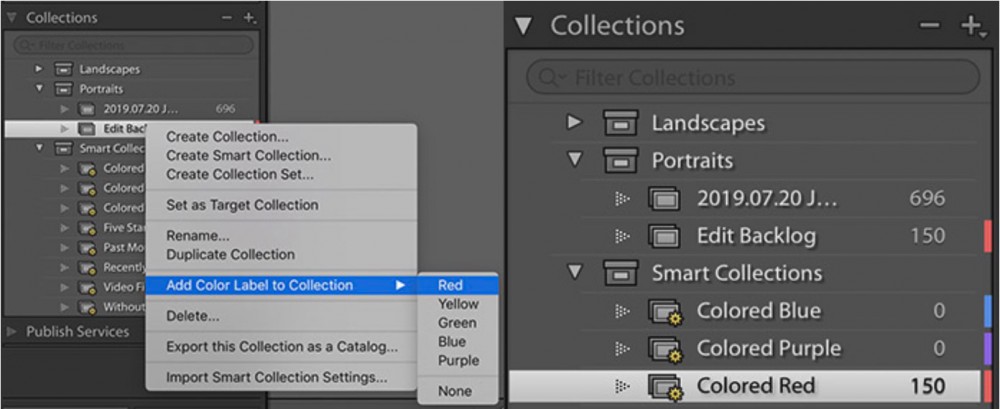Collapse the Portraits set in the large panel
The width and height of the screenshot is (1000, 409).
tap(575, 160)
